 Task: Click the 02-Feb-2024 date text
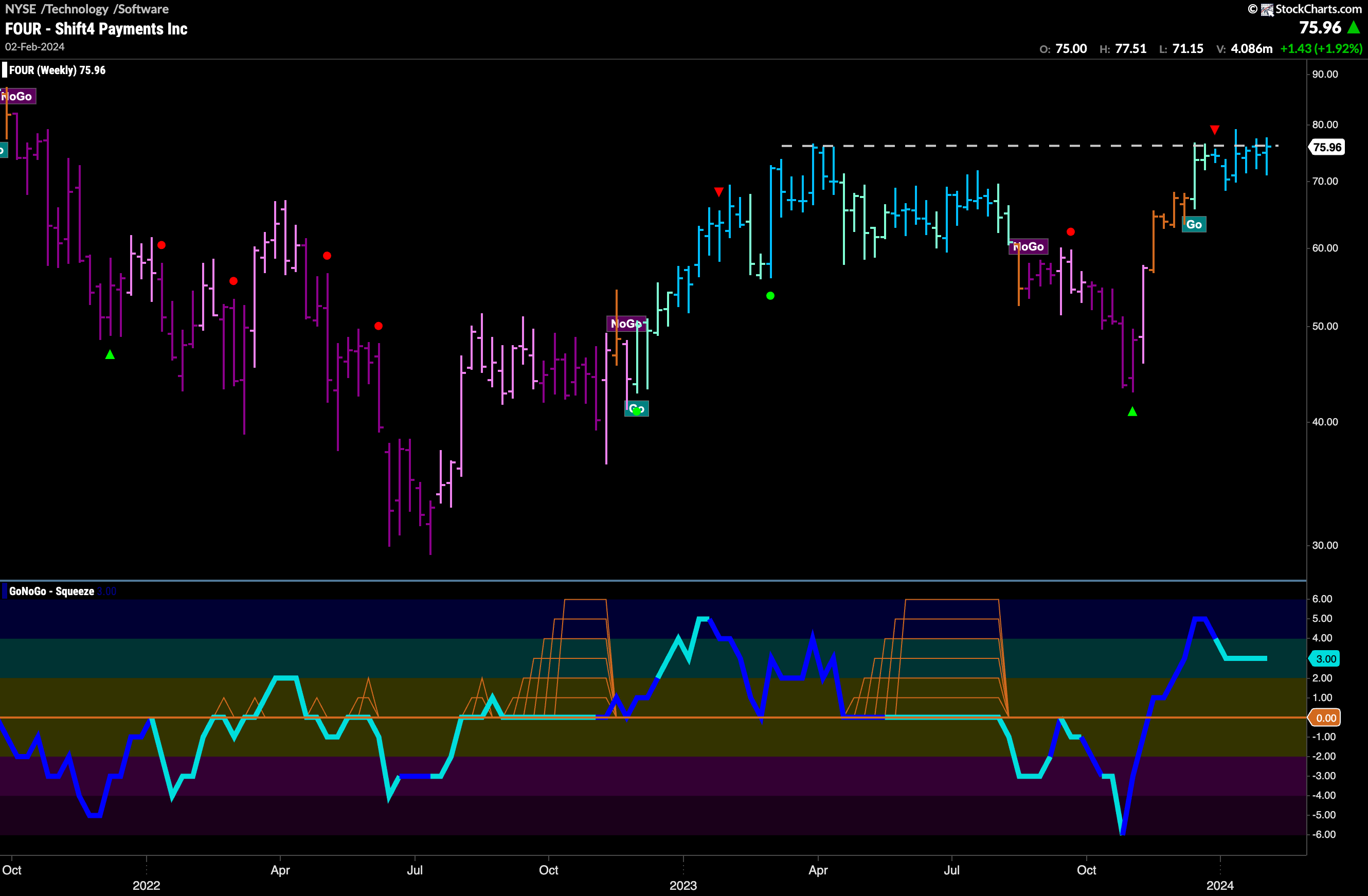(x=34, y=47)
